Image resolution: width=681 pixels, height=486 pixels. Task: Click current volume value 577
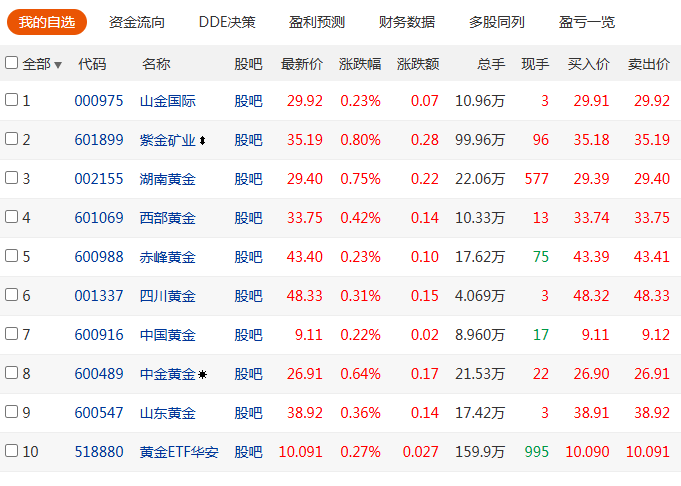click(x=537, y=179)
